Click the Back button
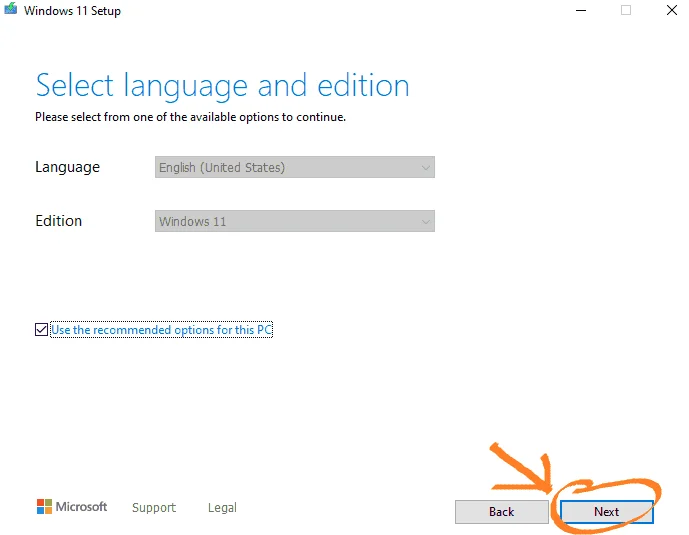689x535 pixels. coord(501,512)
